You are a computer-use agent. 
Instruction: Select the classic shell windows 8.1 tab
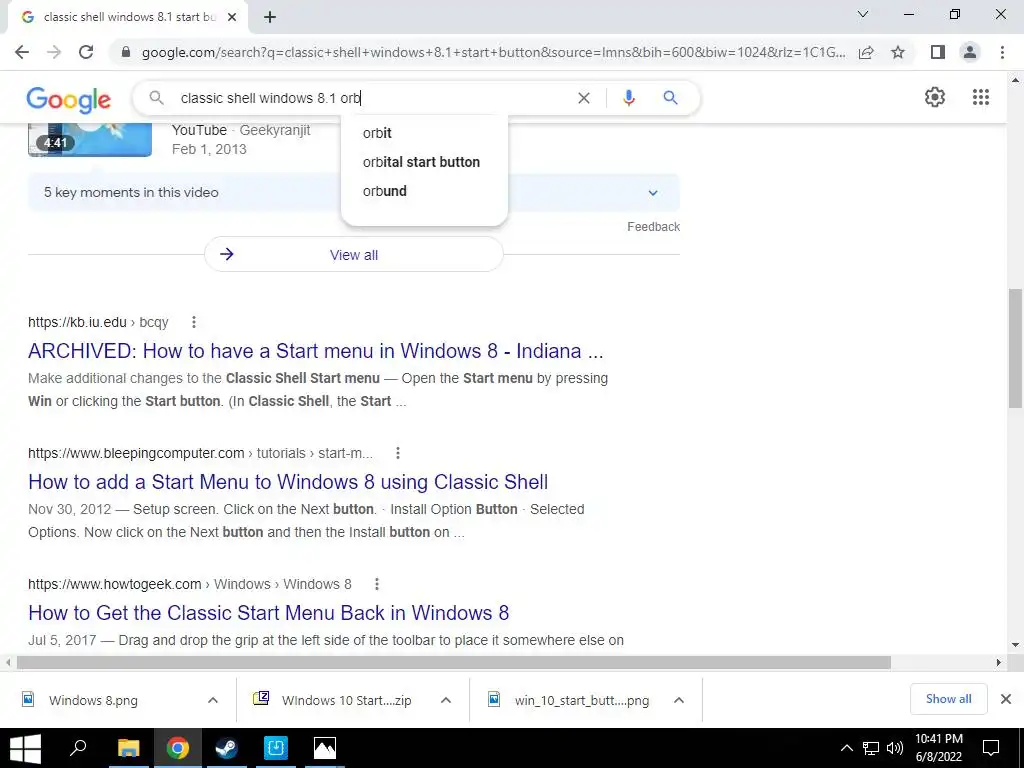click(x=127, y=18)
